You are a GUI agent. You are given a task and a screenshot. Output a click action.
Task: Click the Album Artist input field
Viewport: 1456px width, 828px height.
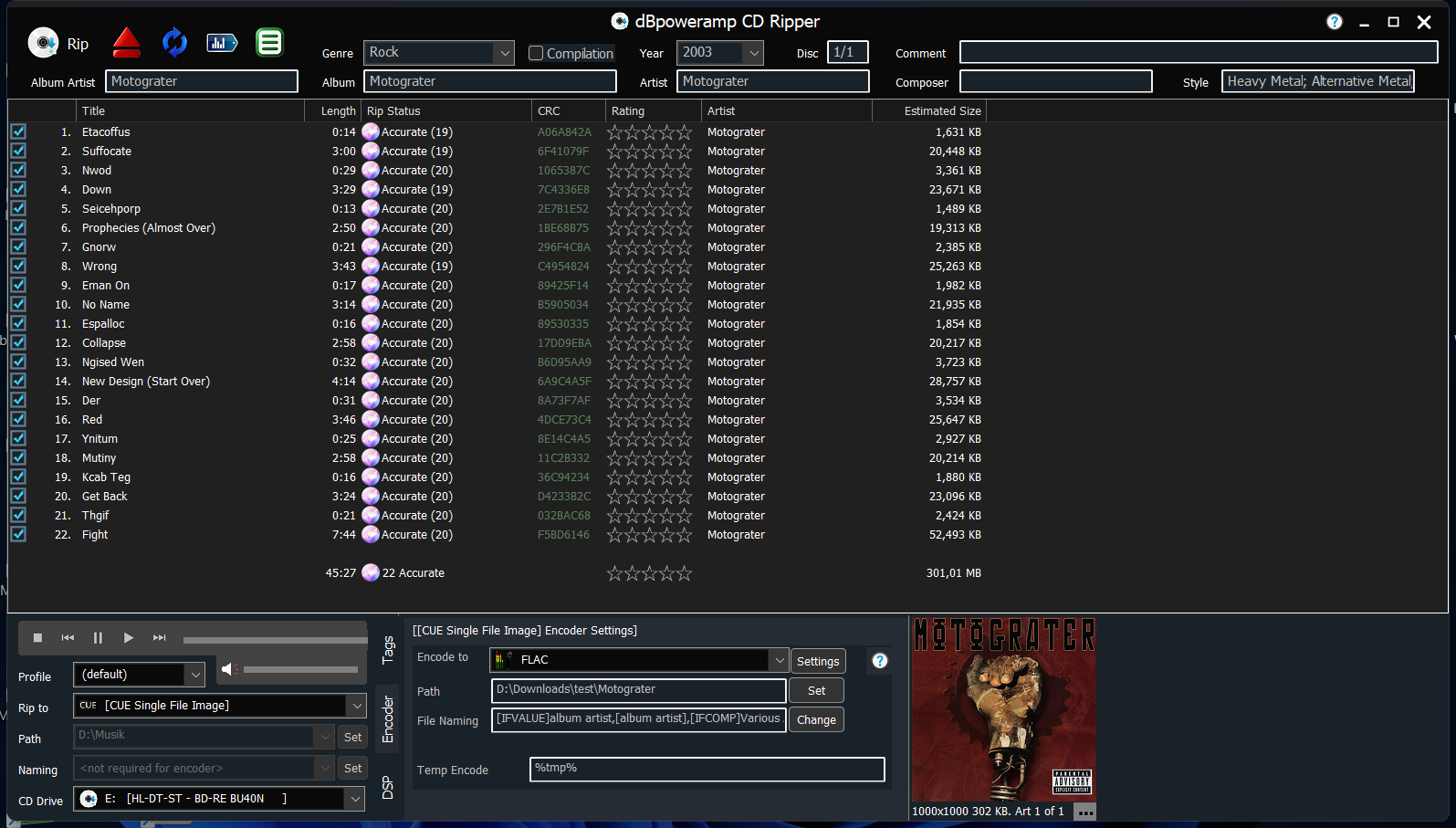tap(202, 81)
